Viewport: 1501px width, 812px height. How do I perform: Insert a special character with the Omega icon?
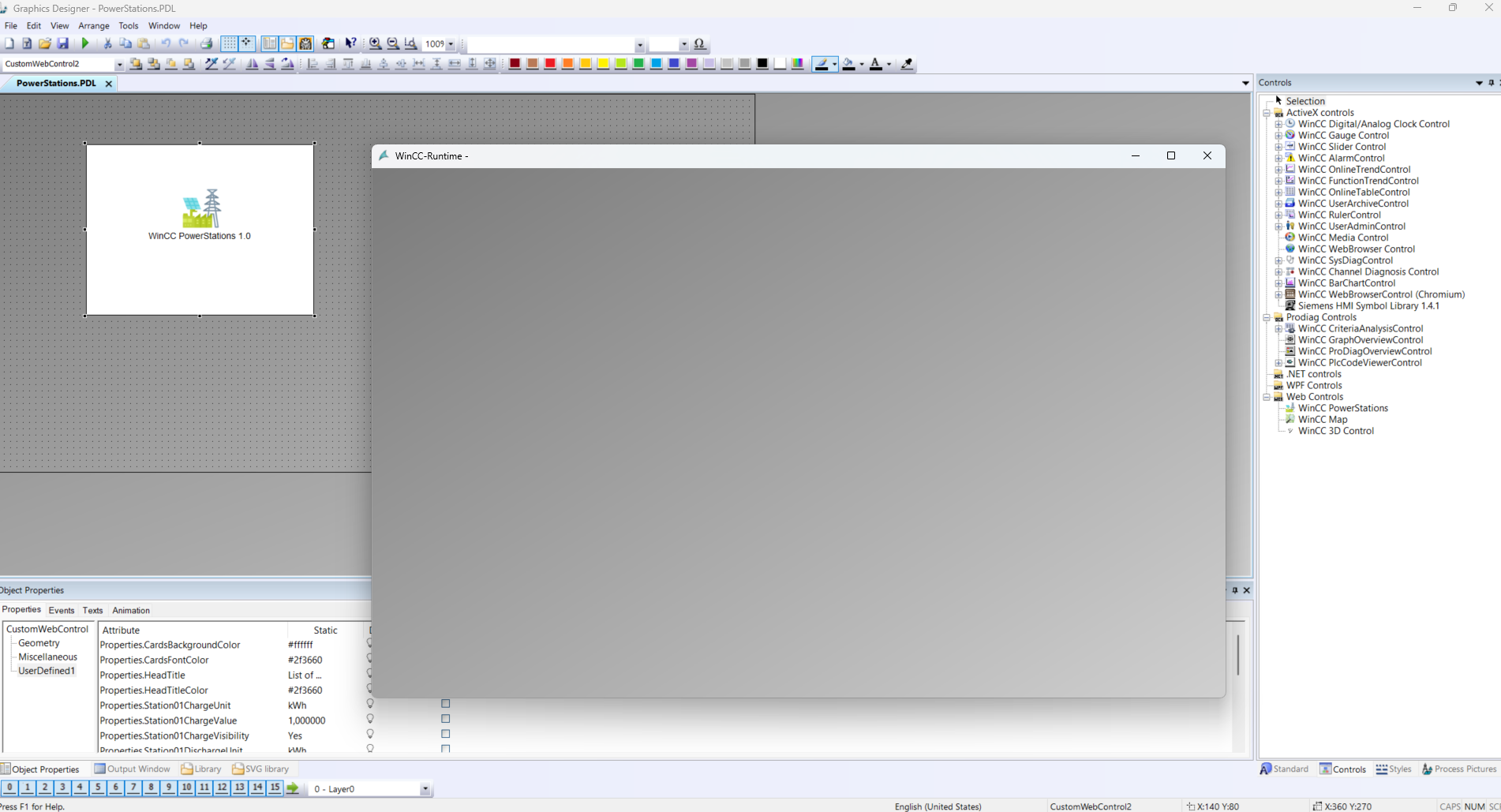(700, 44)
